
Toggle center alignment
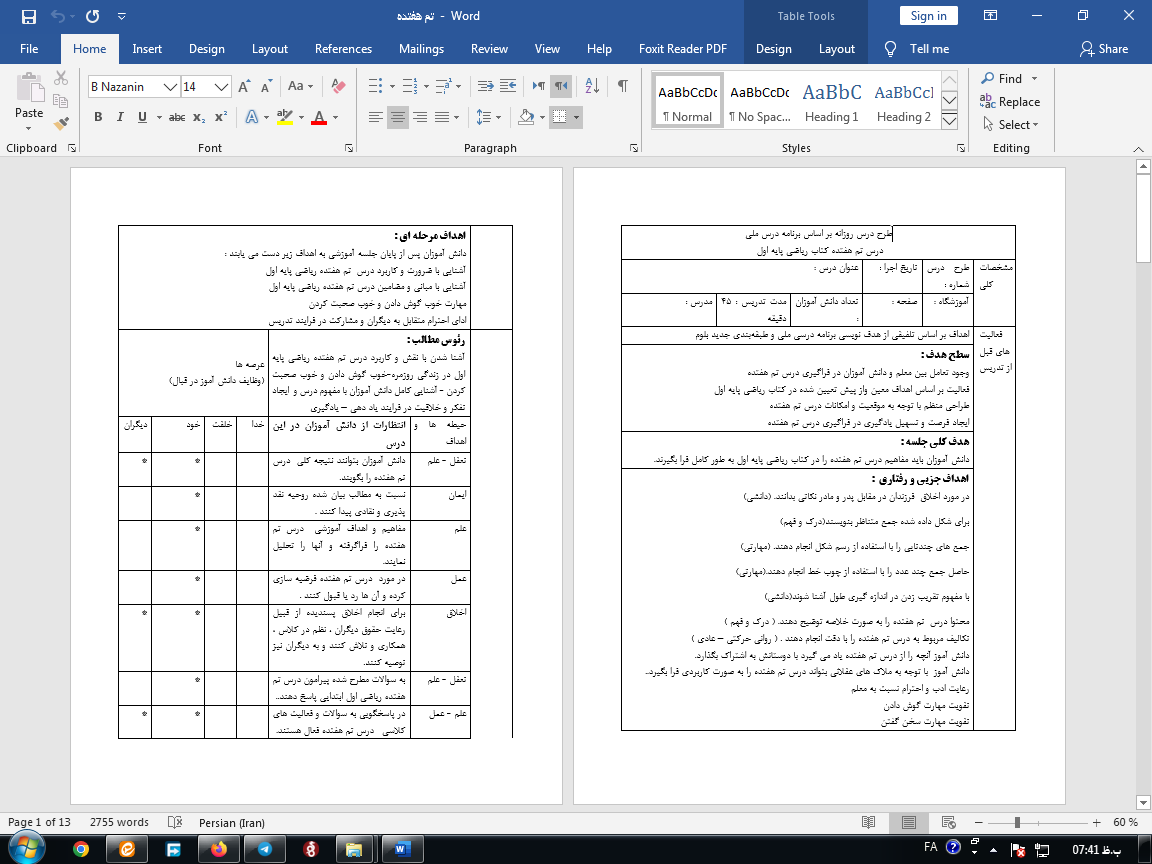(398, 117)
